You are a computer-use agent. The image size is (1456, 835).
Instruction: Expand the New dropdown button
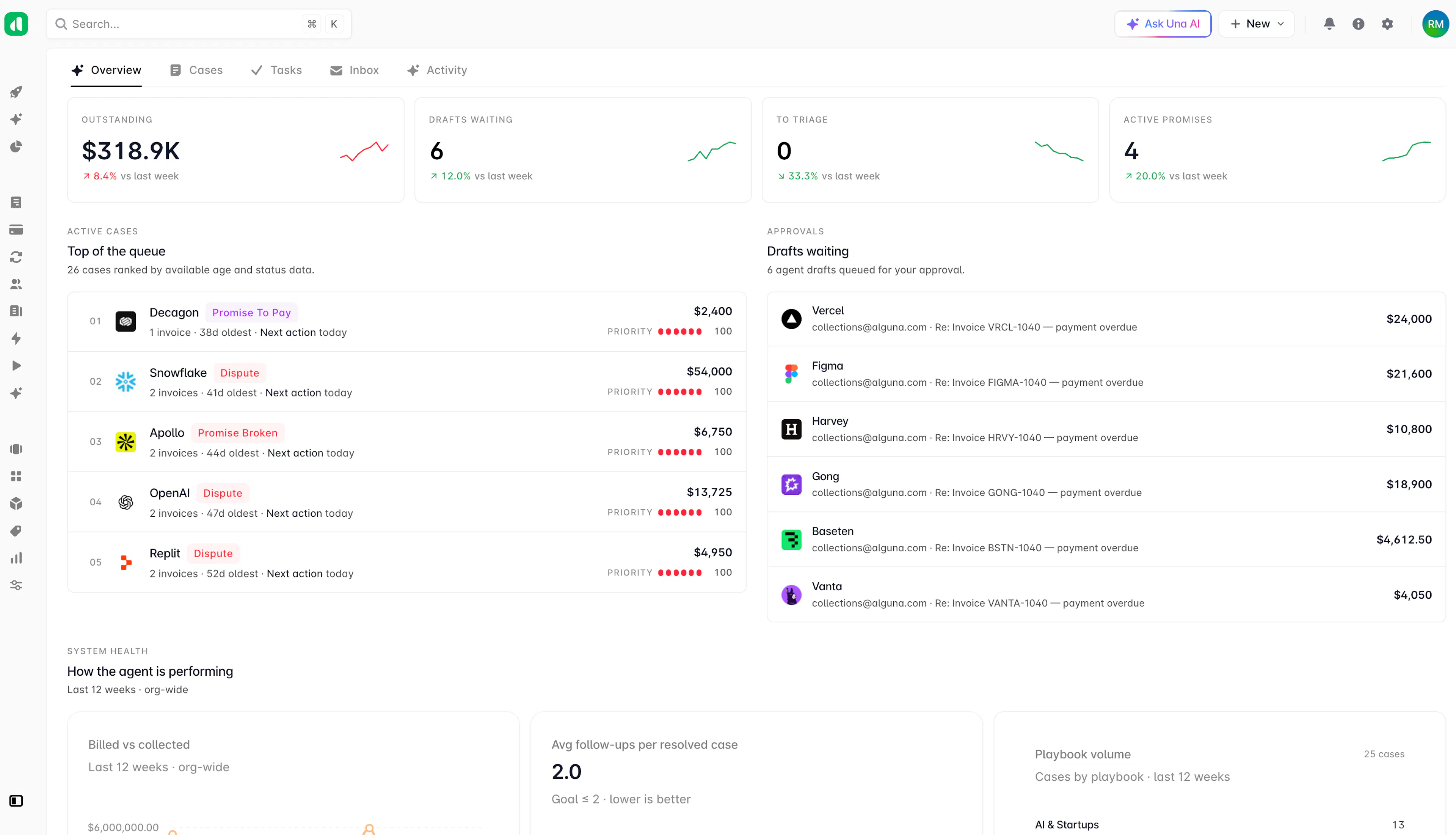tap(1257, 24)
